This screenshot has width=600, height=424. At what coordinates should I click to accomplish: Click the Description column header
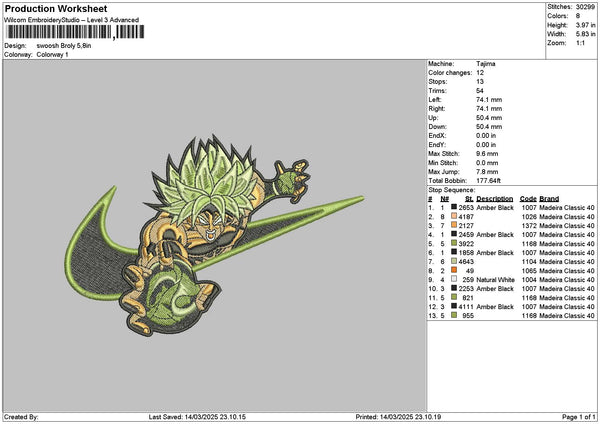pyautogui.click(x=495, y=198)
